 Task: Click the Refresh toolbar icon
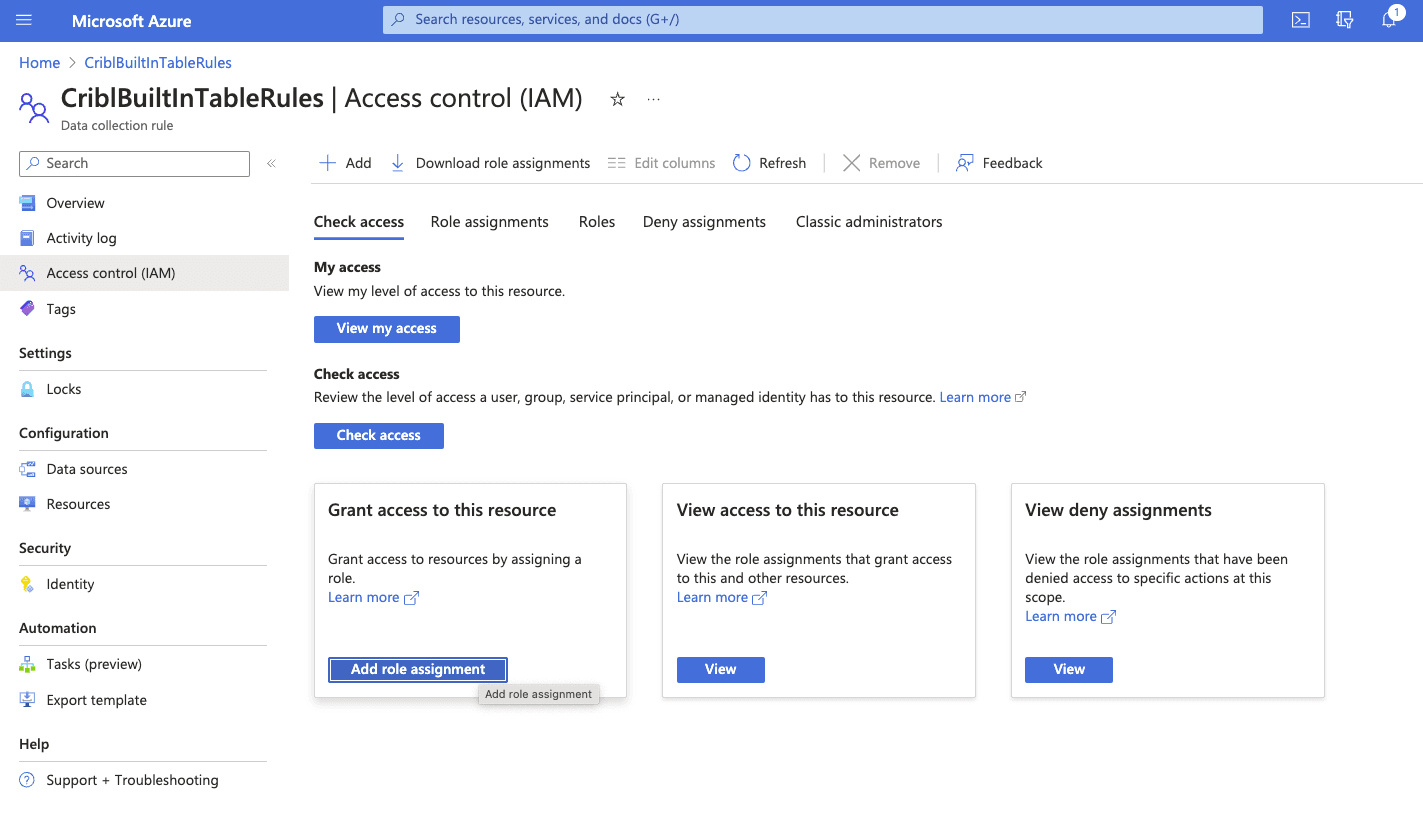pos(741,163)
